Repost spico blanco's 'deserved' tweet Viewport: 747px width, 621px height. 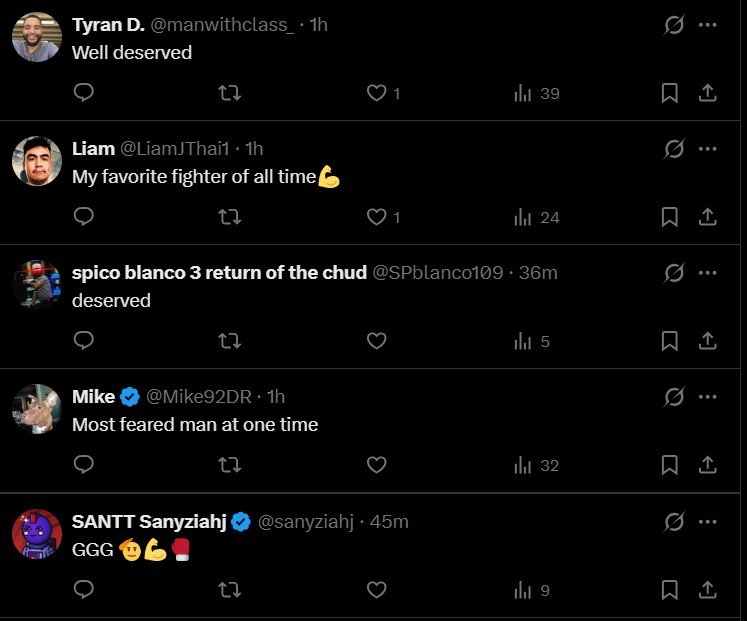pos(229,341)
